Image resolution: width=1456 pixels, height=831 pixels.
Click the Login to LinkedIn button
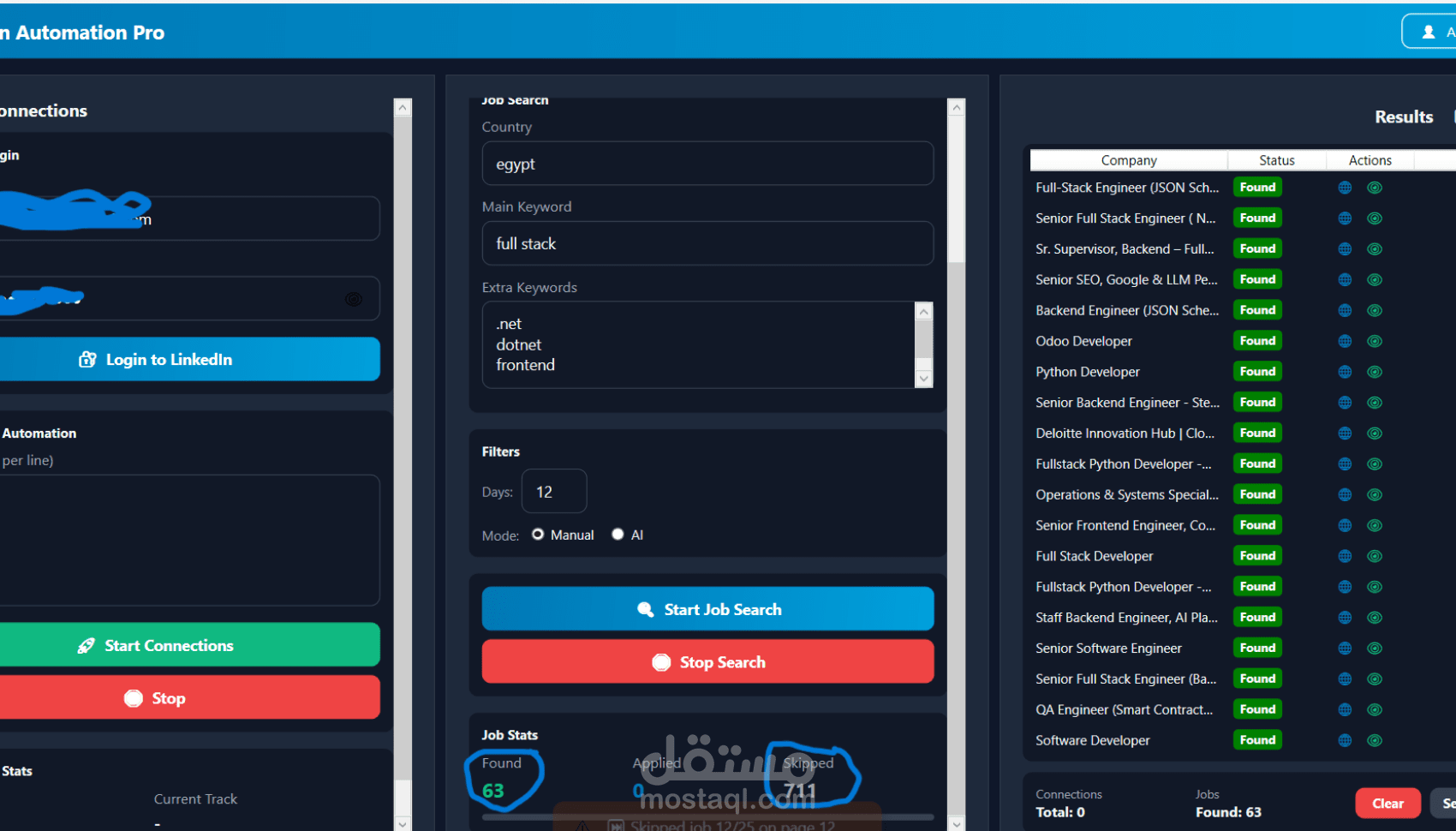click(189, 359)
